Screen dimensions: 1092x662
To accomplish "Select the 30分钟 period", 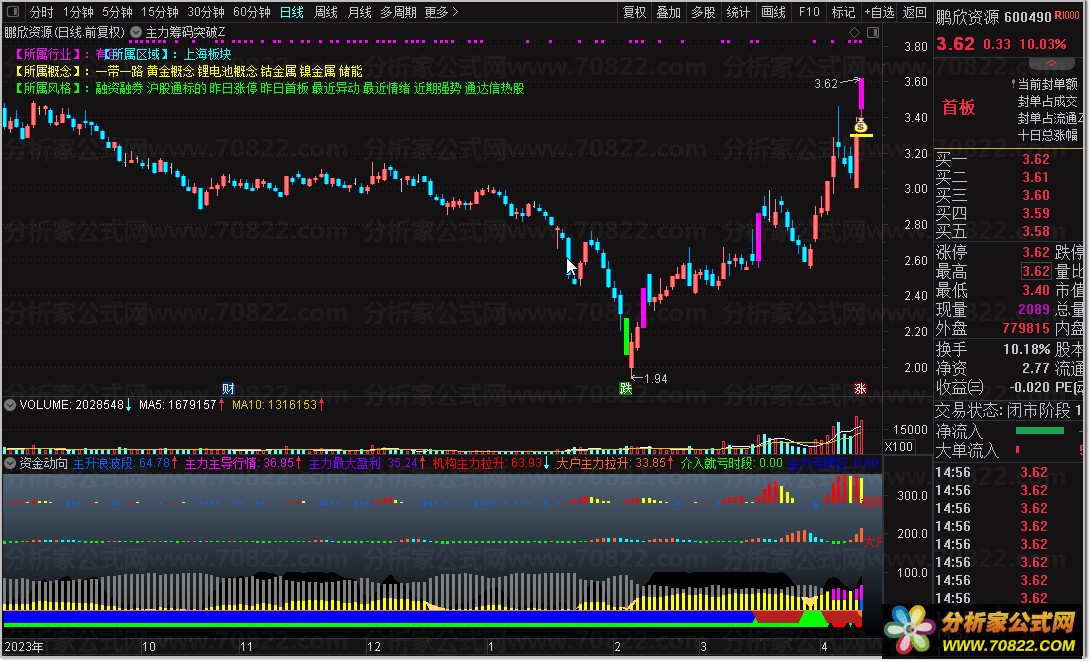I will (x=205, y=12).
